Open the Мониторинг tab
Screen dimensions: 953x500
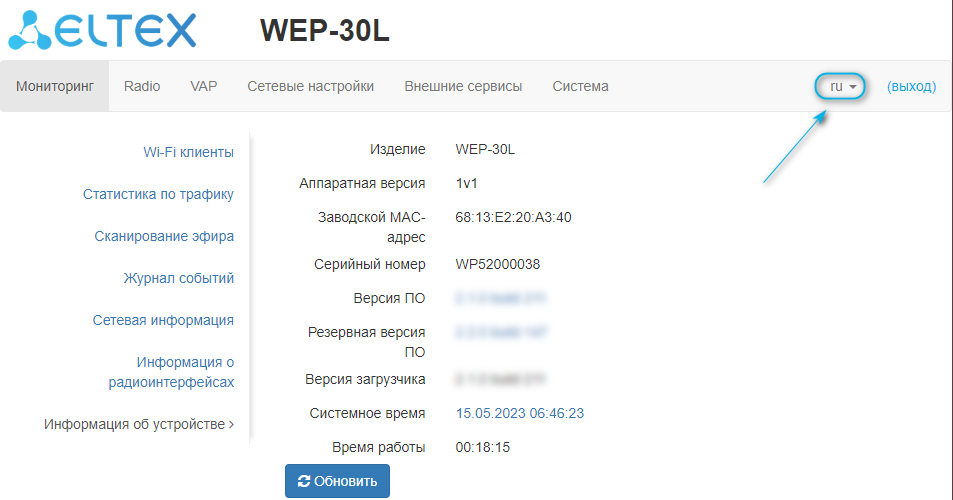point(55,86)
